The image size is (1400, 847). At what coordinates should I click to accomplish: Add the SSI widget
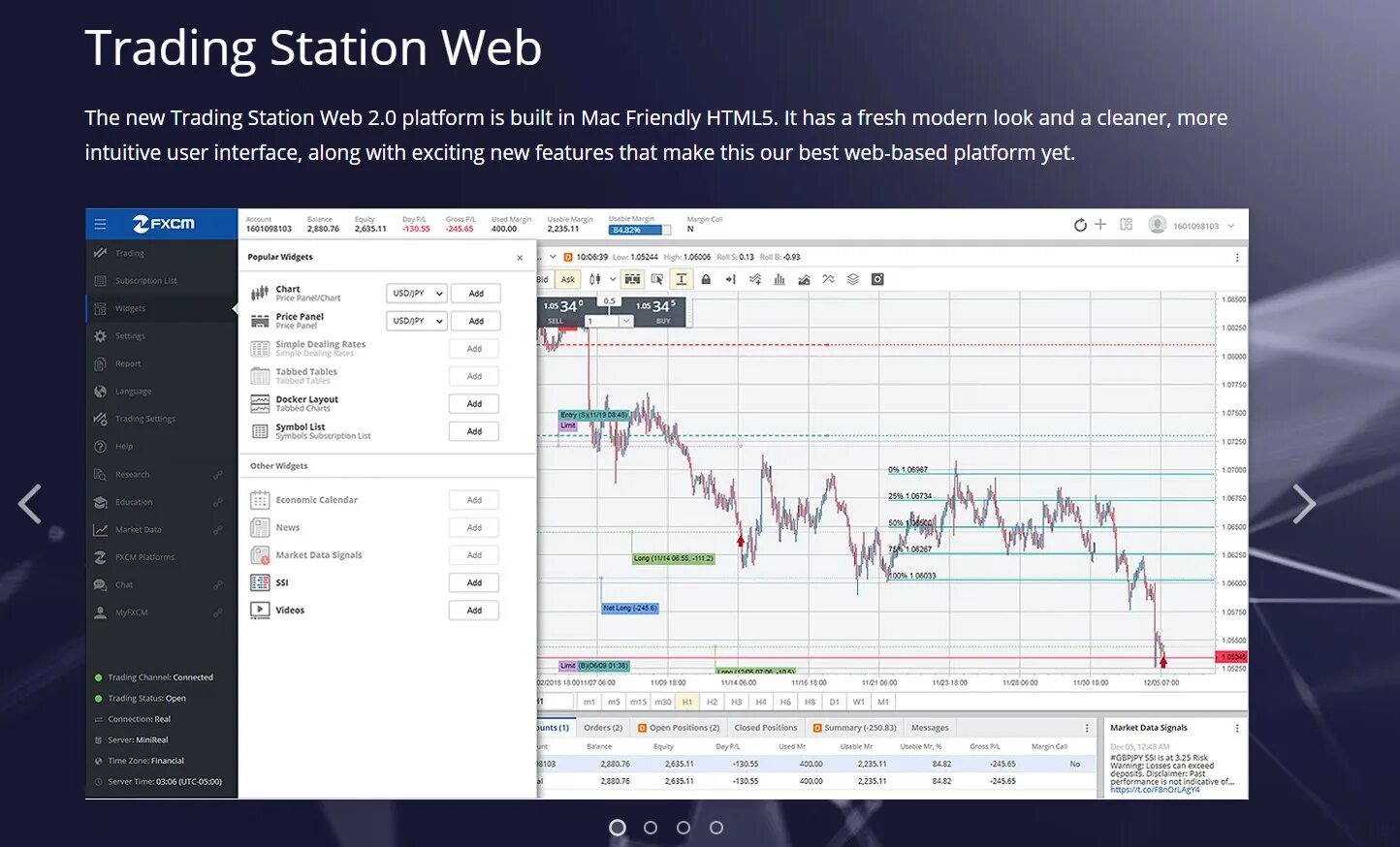click(474, 582)
